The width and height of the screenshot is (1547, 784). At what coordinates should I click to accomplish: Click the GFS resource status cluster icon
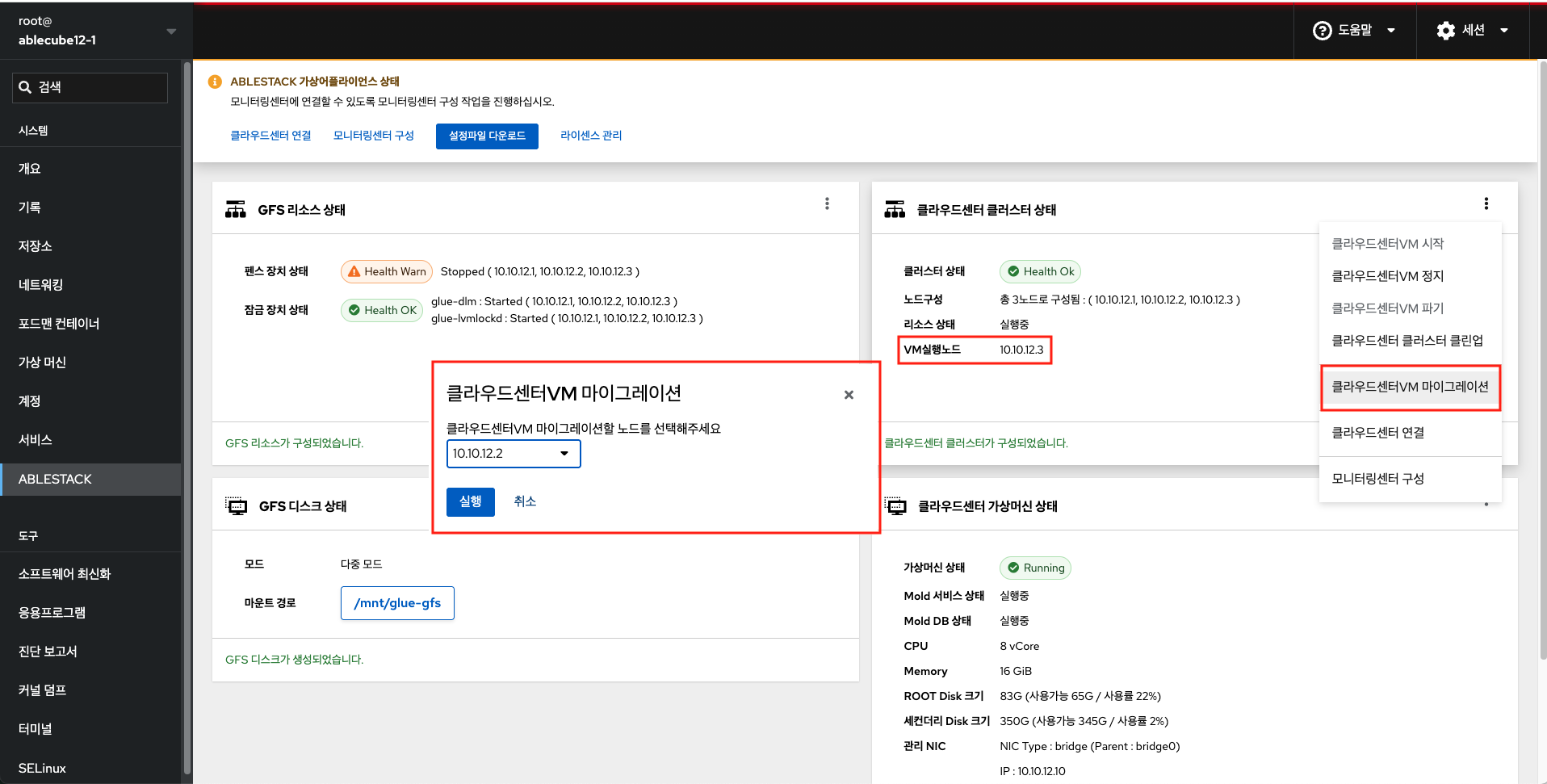[236, 210]
